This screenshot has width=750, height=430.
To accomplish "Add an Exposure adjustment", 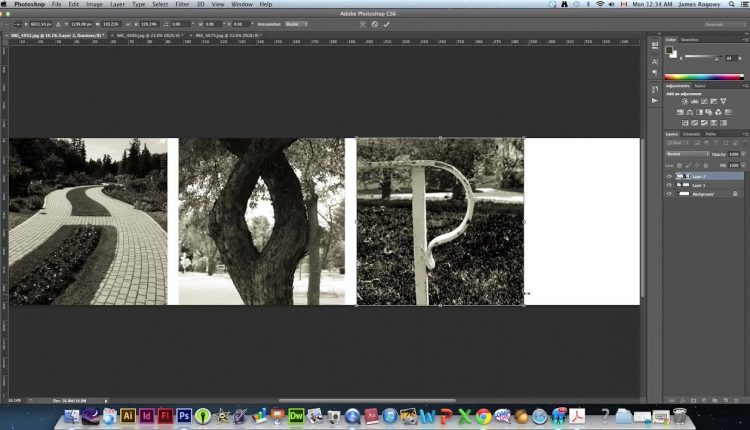I will 713,101.
